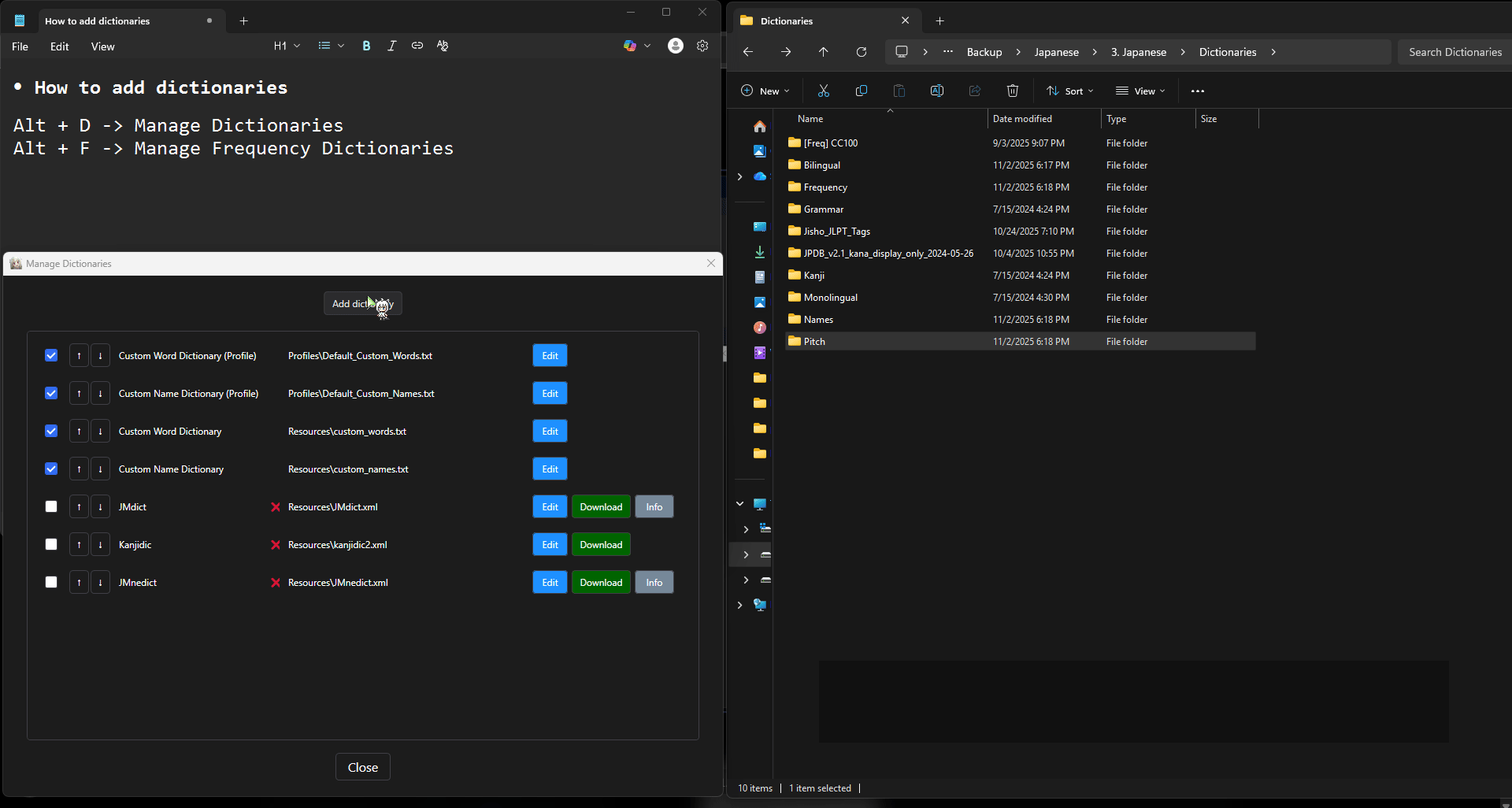Enable the Kanjidic dictionary checkbox
The height and width of the screenshot is (808, 1512).
coord(51,545)
